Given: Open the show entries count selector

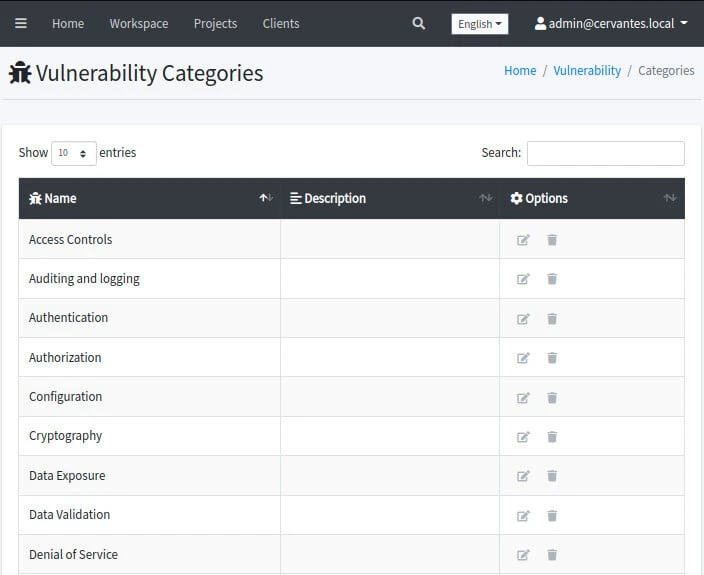Looking at the screenshot, I should 73,153.
